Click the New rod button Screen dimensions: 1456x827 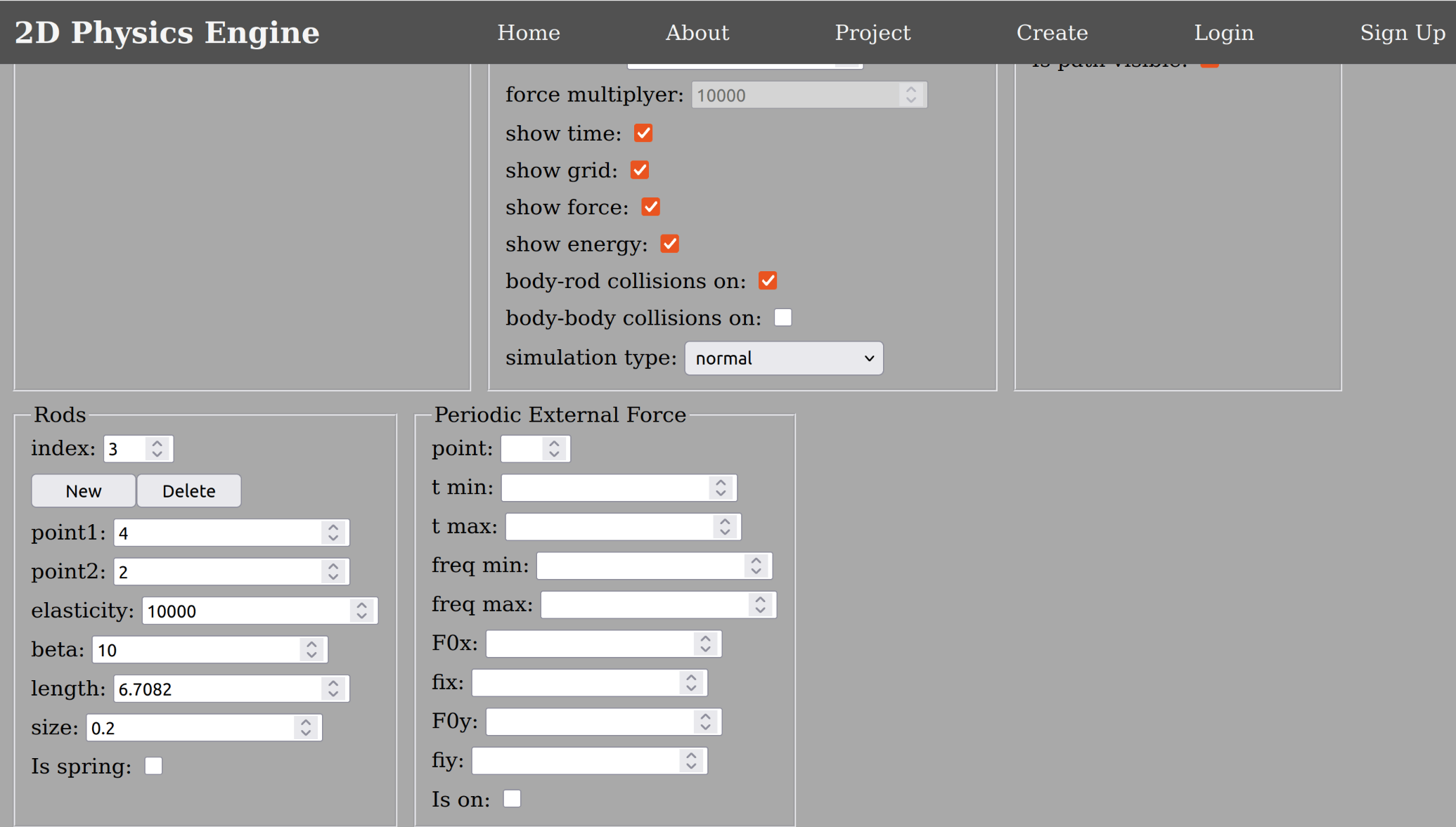tap(83, 490)
